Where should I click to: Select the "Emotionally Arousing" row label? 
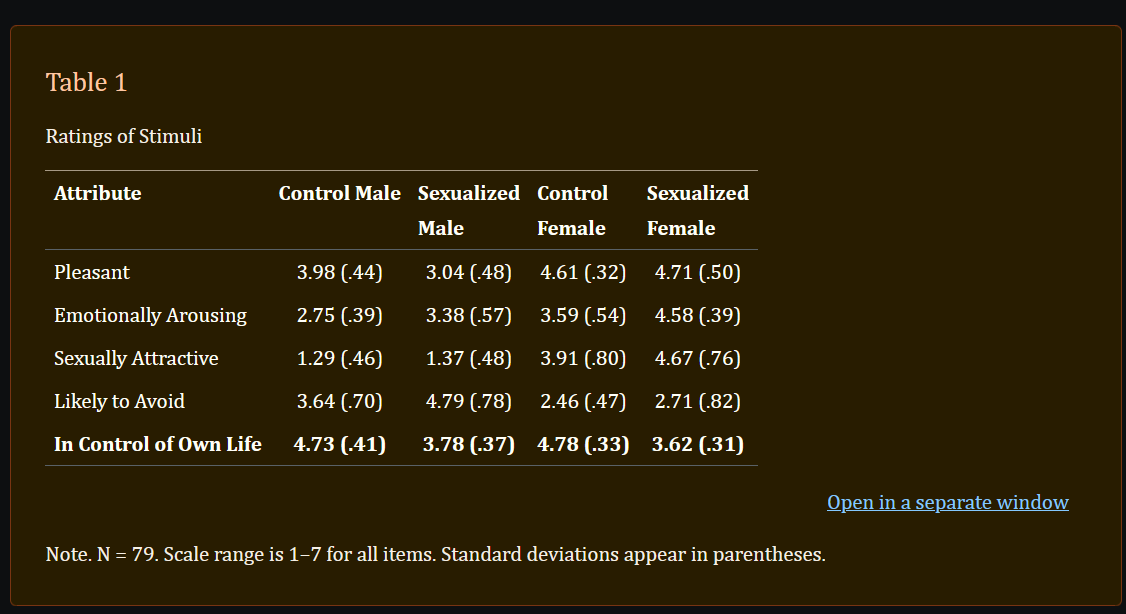[x=150, y=315]
